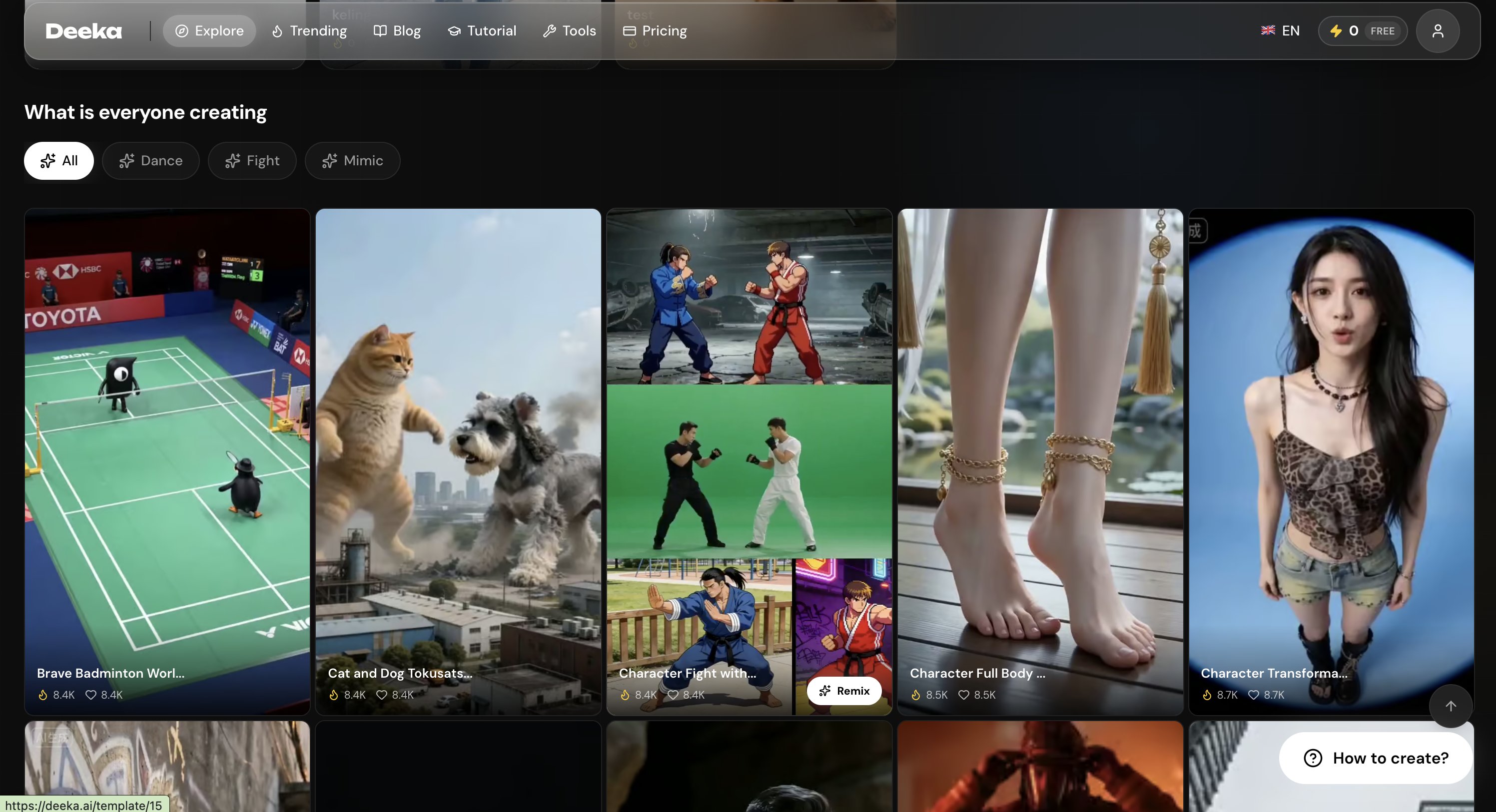The height and width of the screenshot is (812, 1496).
Task: Click the Deeka logo
Action: point(83,31)
